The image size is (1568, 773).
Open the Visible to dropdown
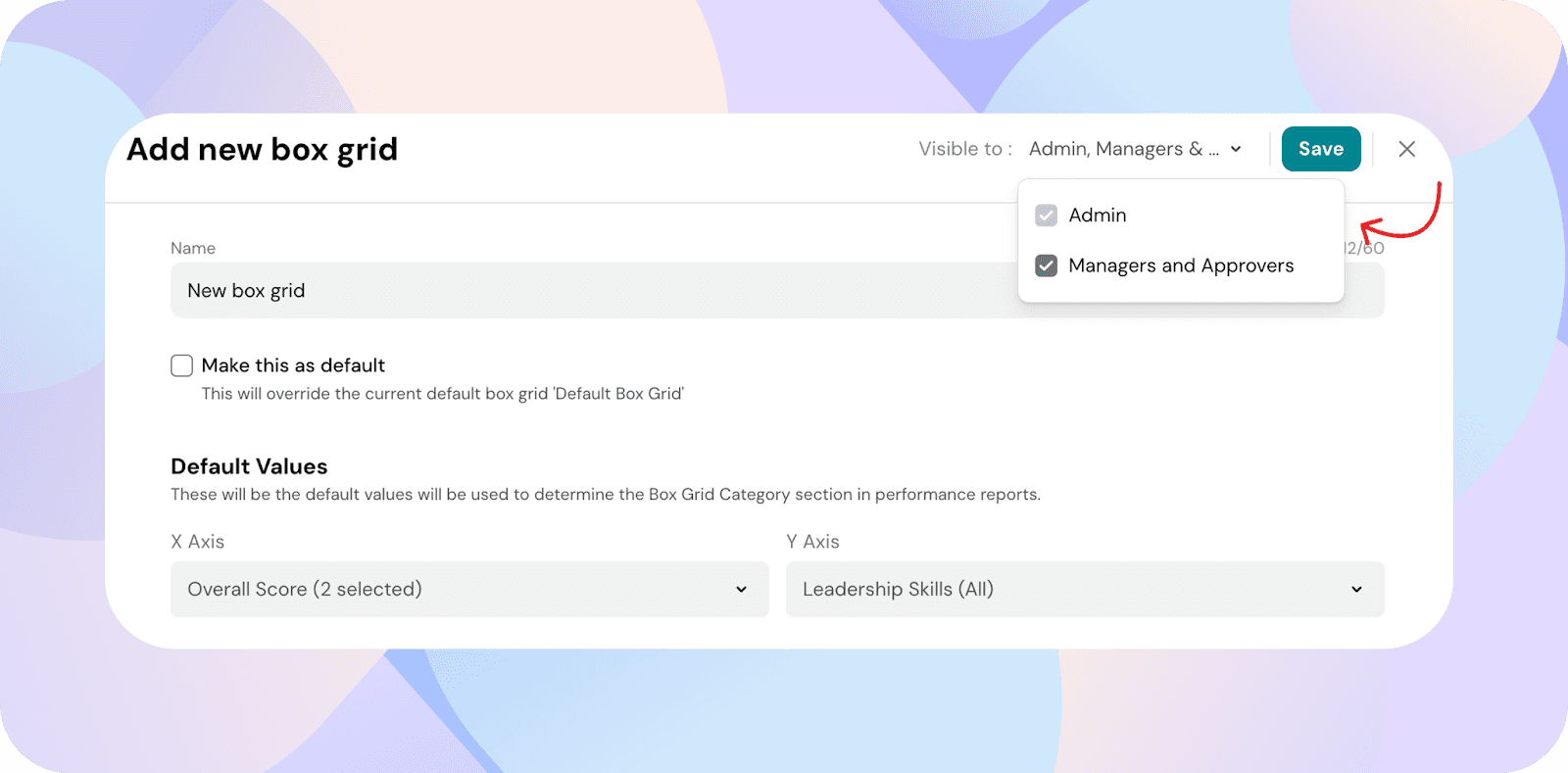pyautogui.click(x=1123, y=149)
